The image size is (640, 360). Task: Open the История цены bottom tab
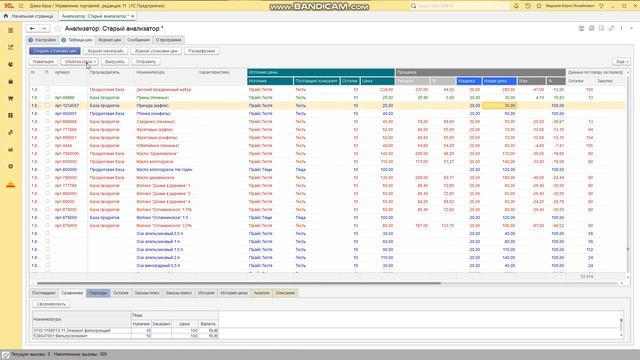(234, 293)
